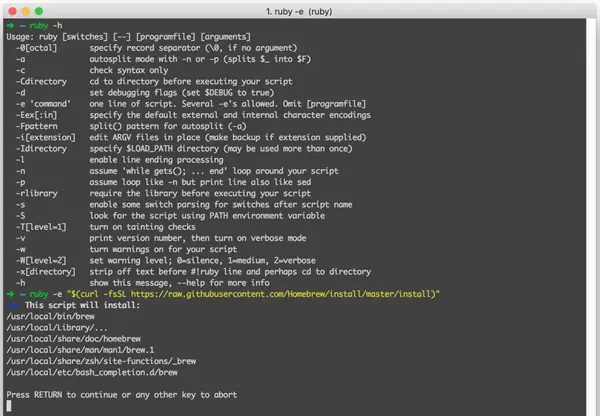The height and width of the screenshot is (416, 600).
Task: Click the blinking block cursor at bottom
Action: tap(9, 406)
